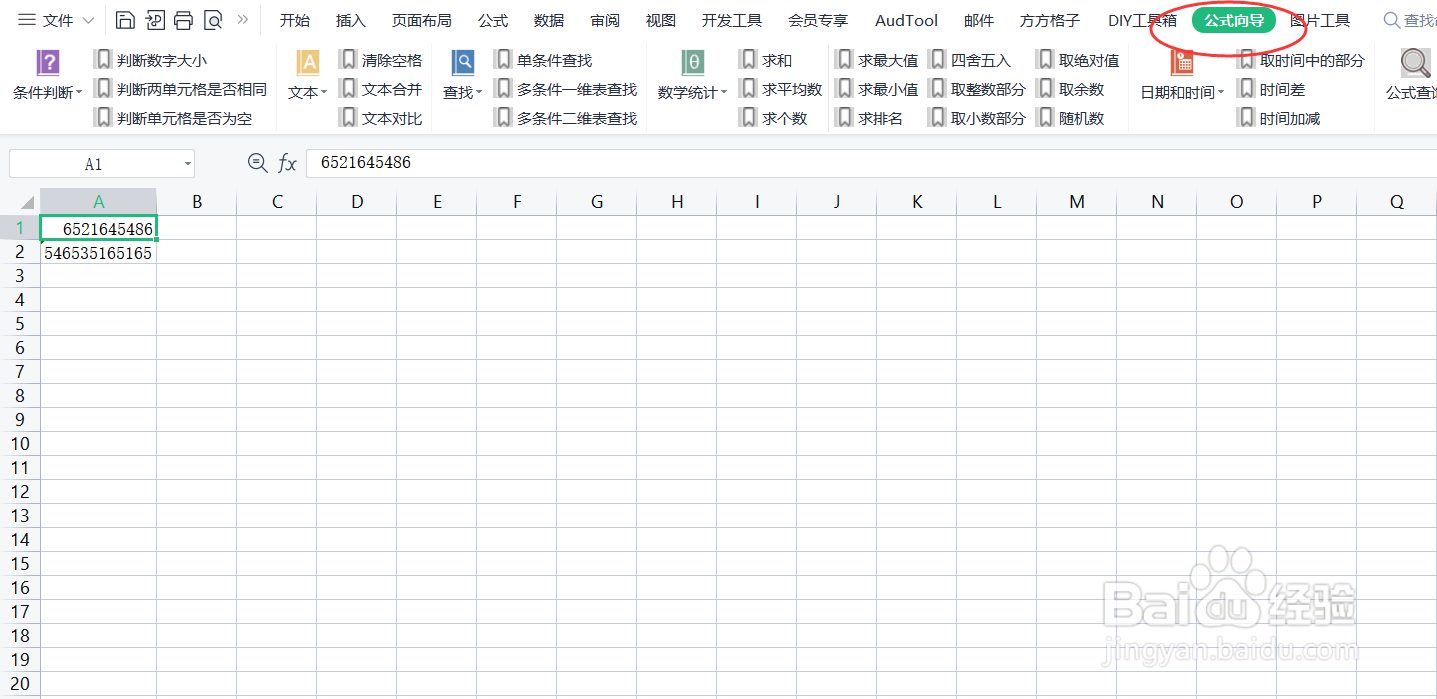Click 求平均数 function
The height and width of the screenshot is (699, 1437).
tap(781, 89)
